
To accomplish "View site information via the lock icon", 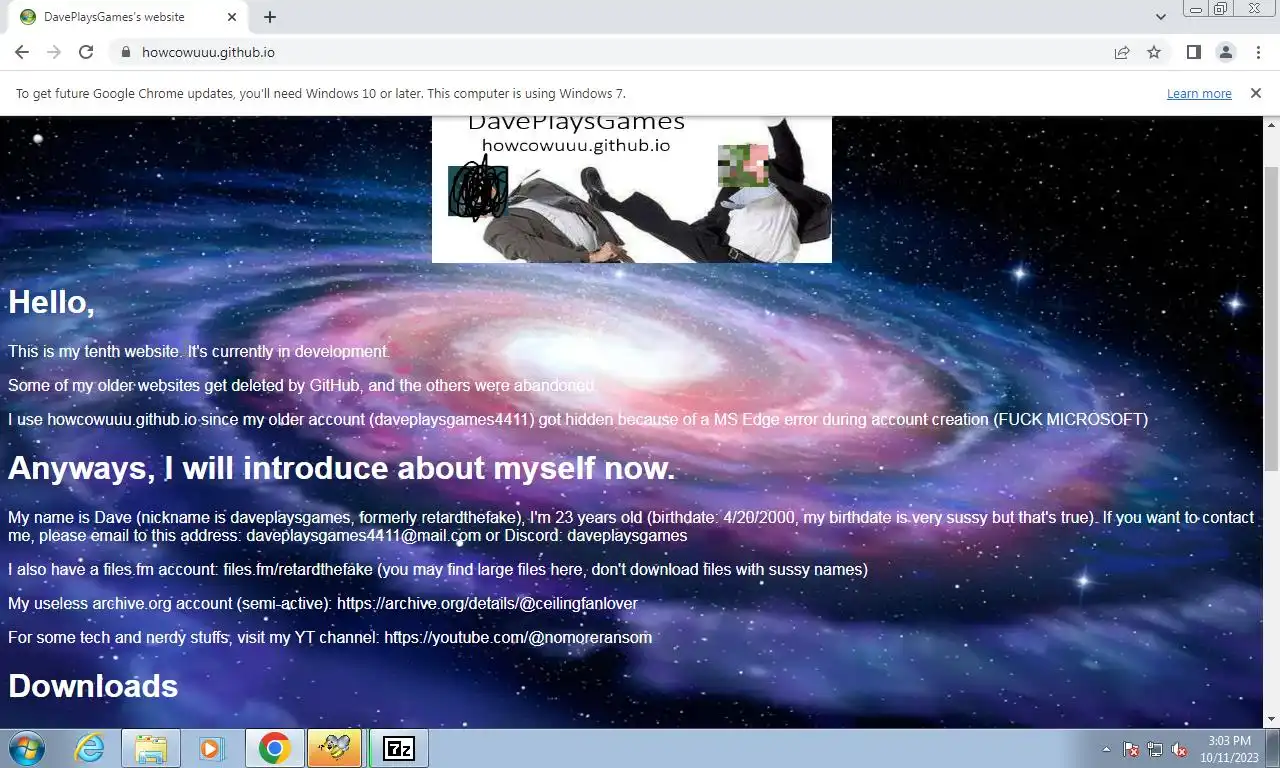I will tap(125, 52).
